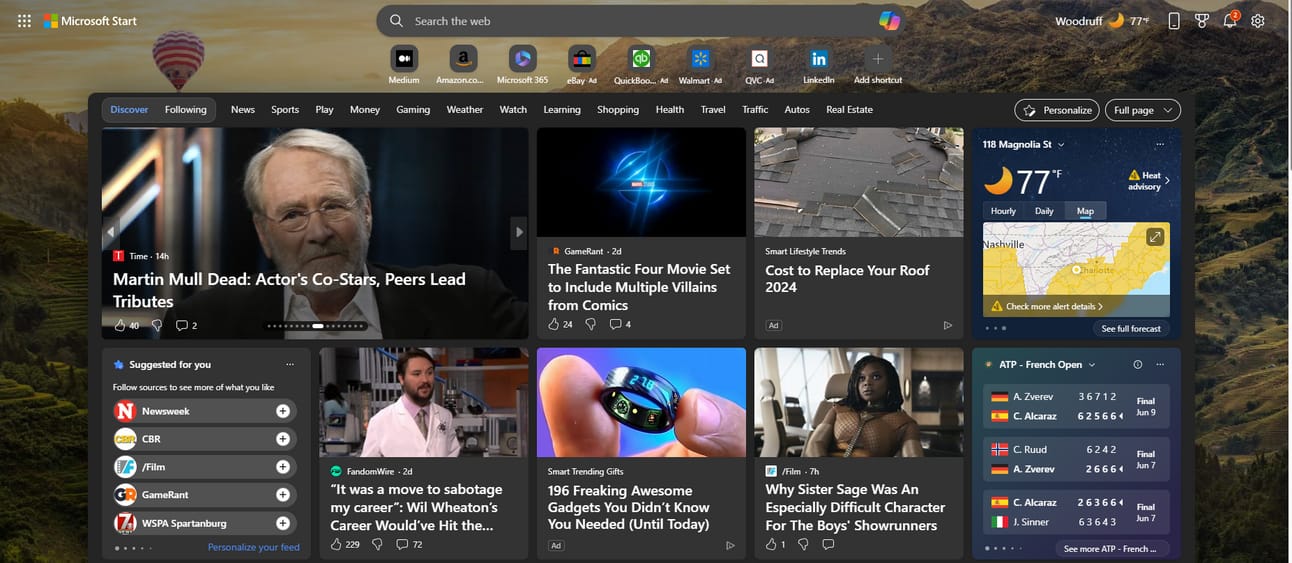Image resolution: width=1292 pixels, height=563 pixels.
Task: Follow CBR with plus button
Action: coord(283,439)
